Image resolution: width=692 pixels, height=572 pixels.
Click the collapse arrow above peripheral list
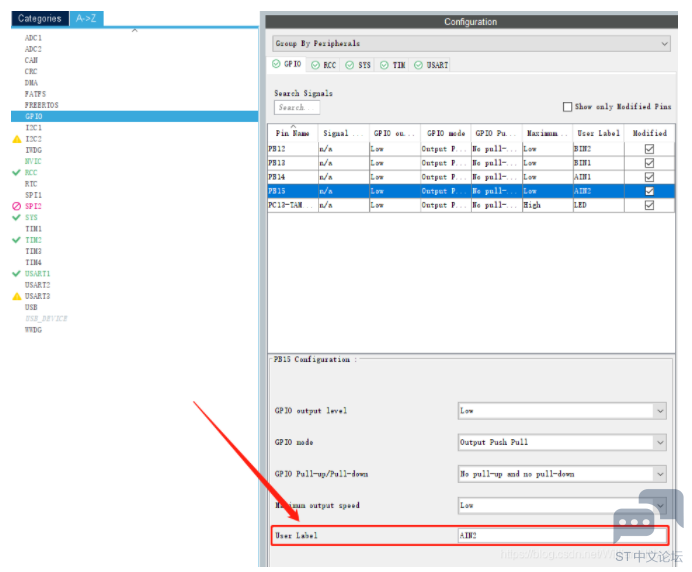point(134,30)
